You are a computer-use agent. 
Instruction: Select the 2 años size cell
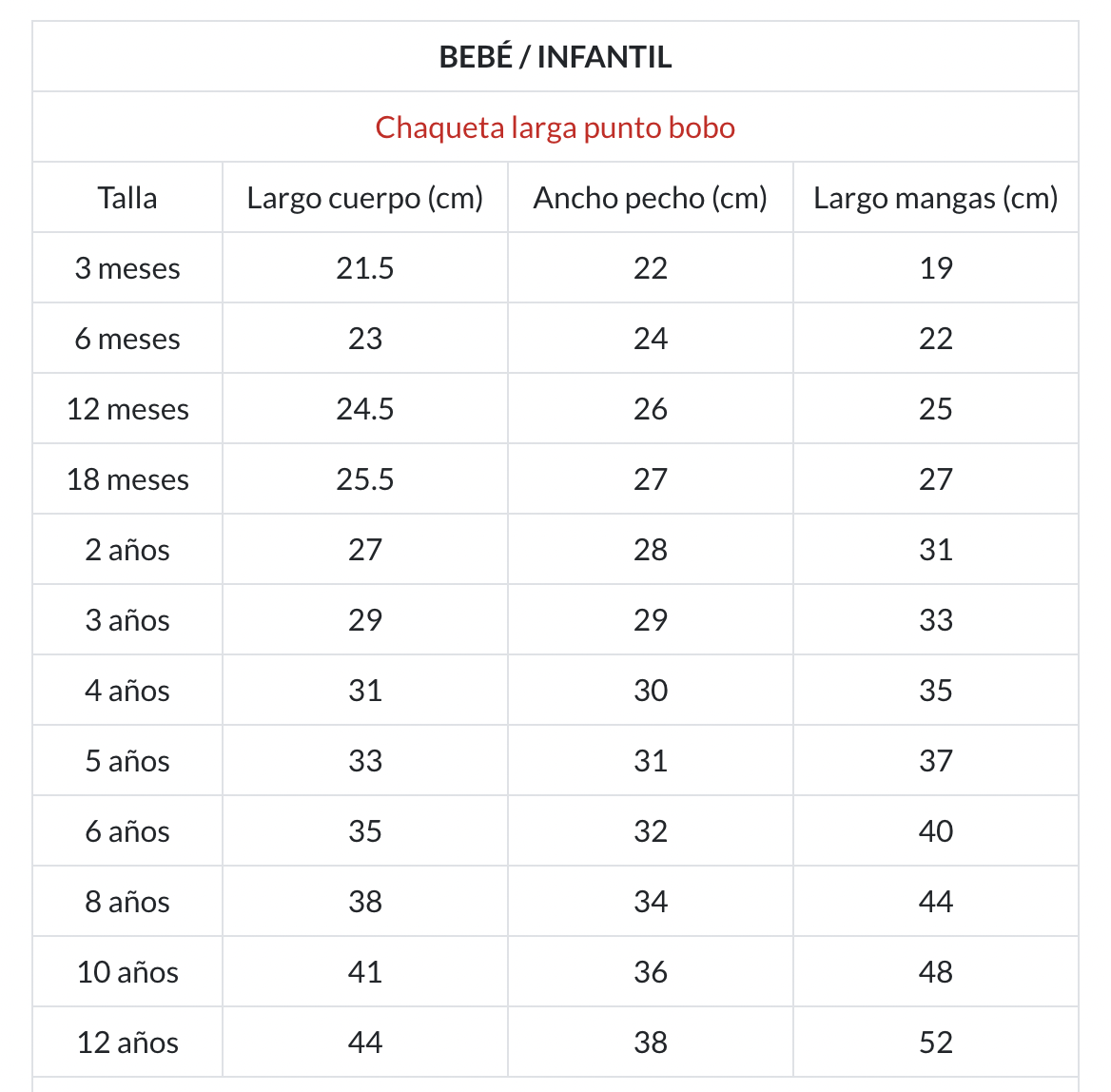click(127, 550)
